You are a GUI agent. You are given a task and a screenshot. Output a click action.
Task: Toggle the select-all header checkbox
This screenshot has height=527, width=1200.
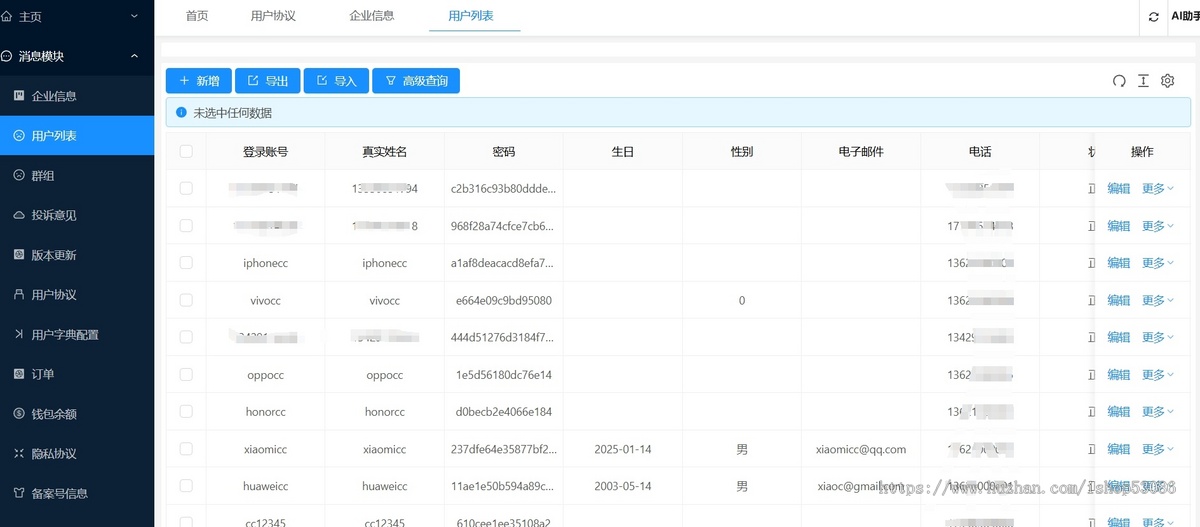(x=186, y=151)
